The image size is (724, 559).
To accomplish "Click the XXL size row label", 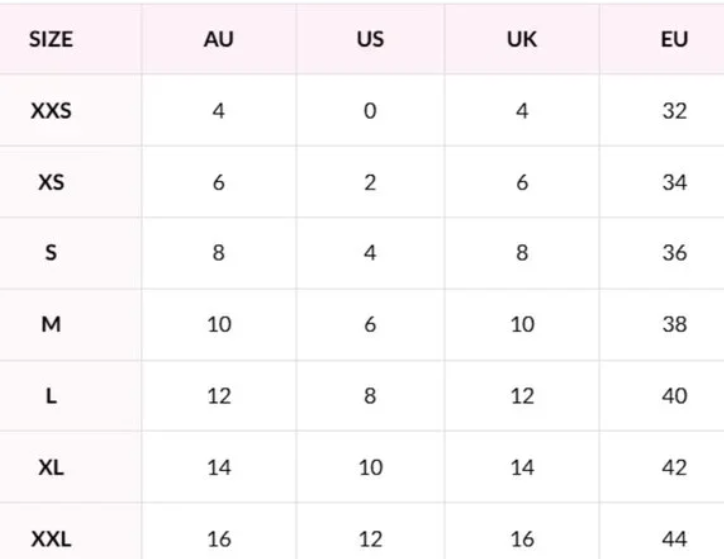I will click(51, 539).
